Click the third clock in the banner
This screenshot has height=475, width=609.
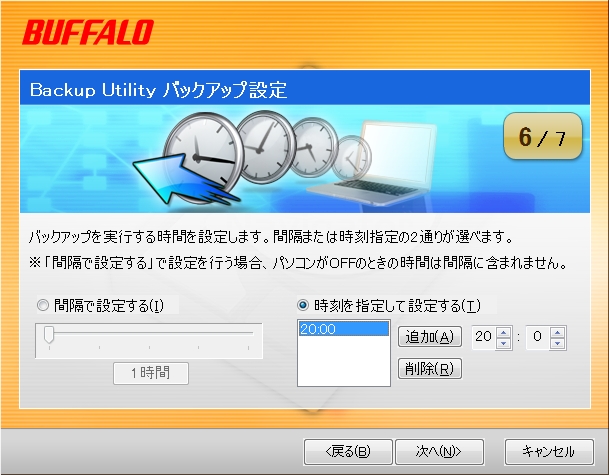click(314, 148)
